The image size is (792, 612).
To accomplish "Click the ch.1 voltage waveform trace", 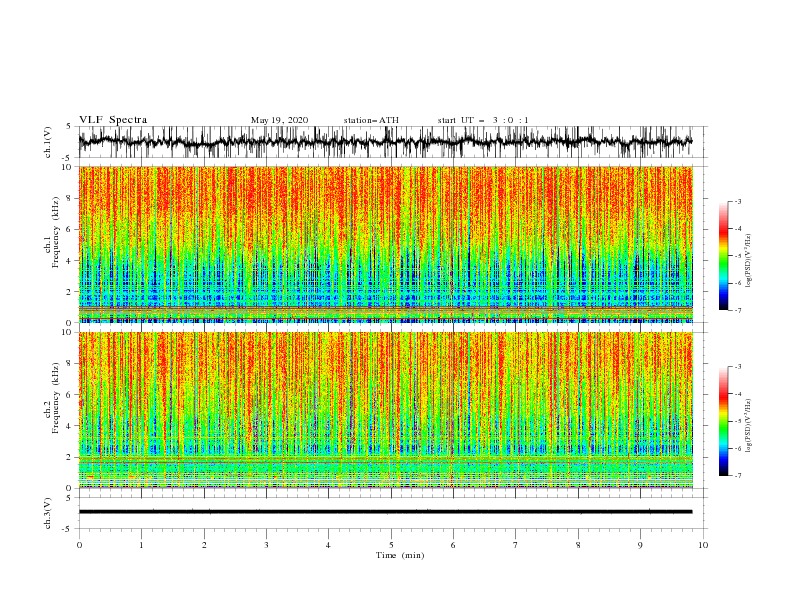I will (x=385, y=142).
